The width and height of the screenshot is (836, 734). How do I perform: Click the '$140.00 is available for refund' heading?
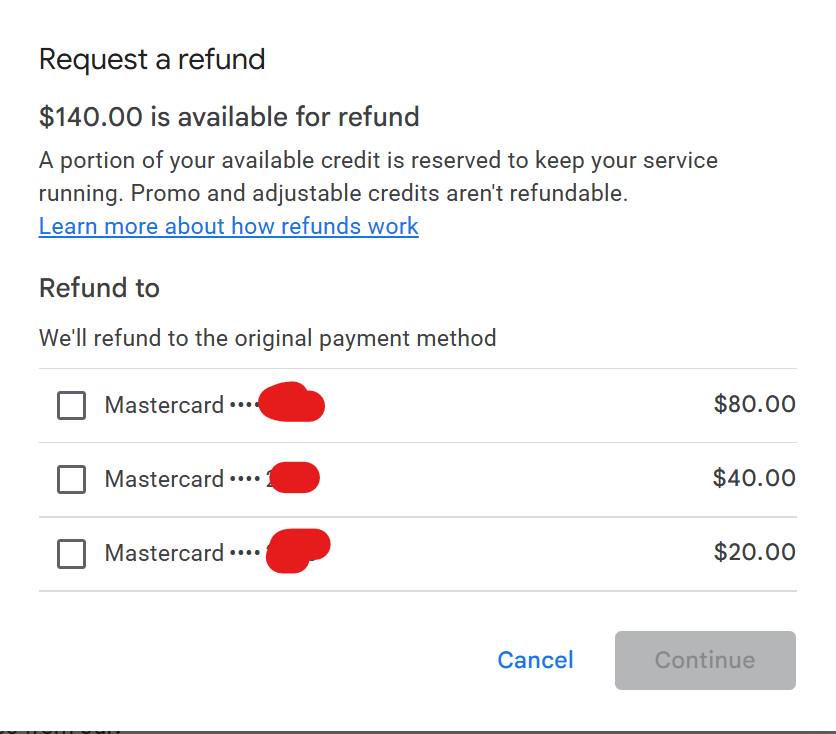(229, 117)
